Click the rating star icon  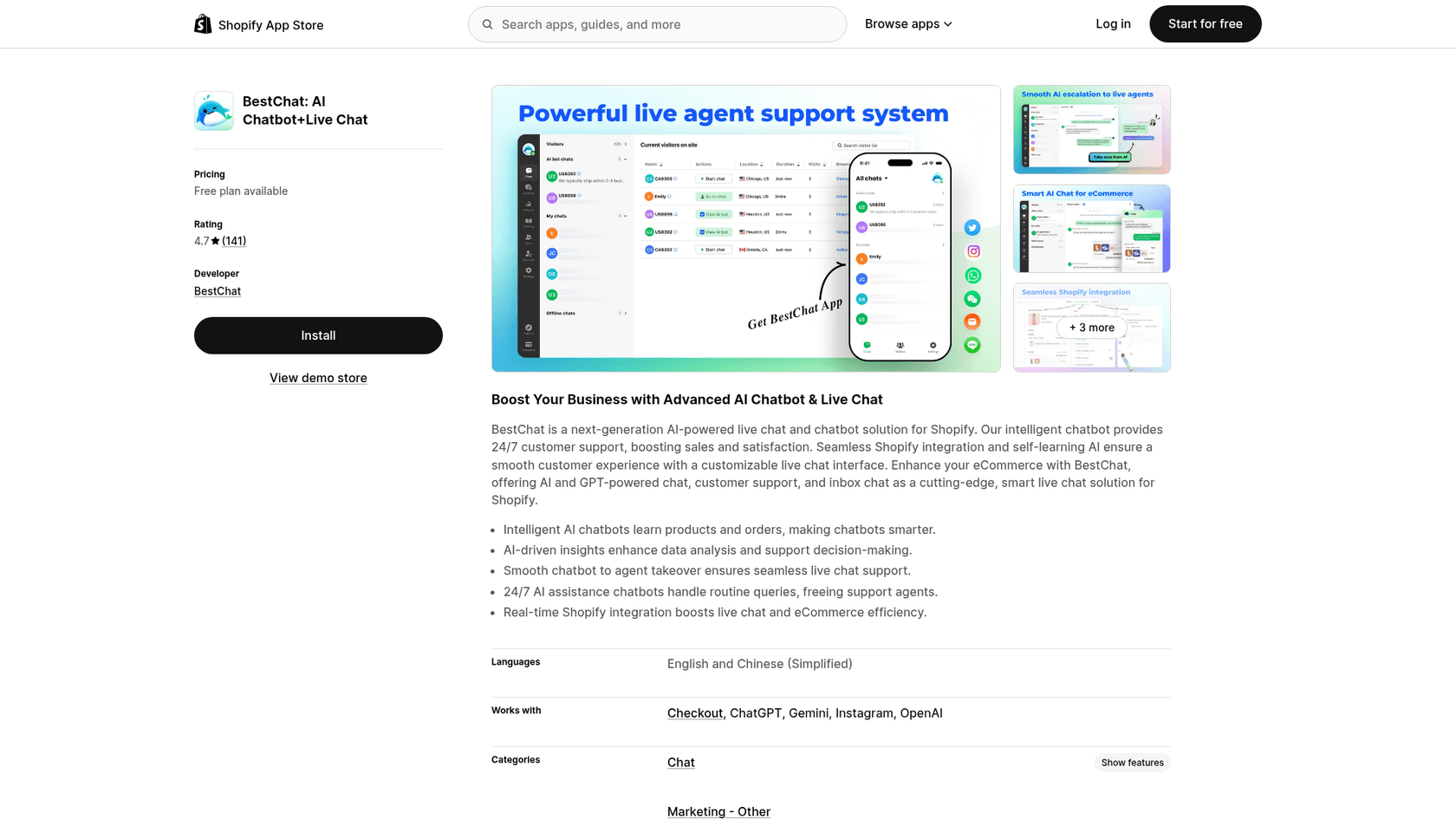click(x=216, y=241)
